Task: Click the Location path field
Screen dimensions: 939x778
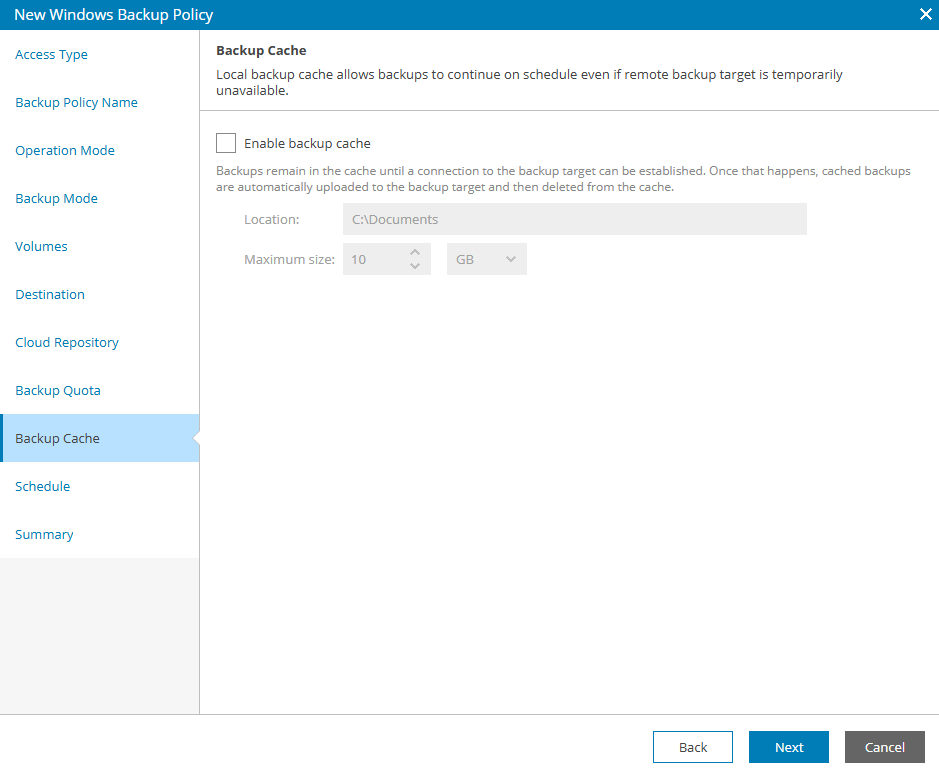Action: 574,219
